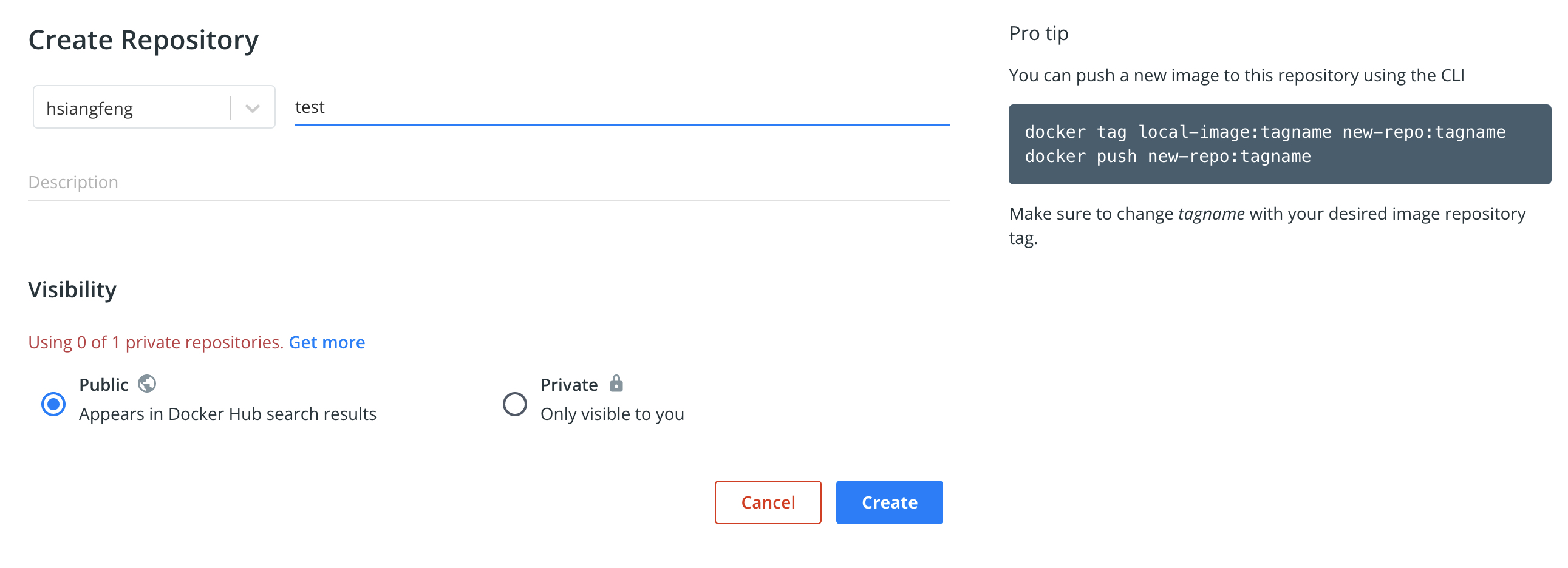
Task: Select the Private visibility radio button
Action: 514,404
